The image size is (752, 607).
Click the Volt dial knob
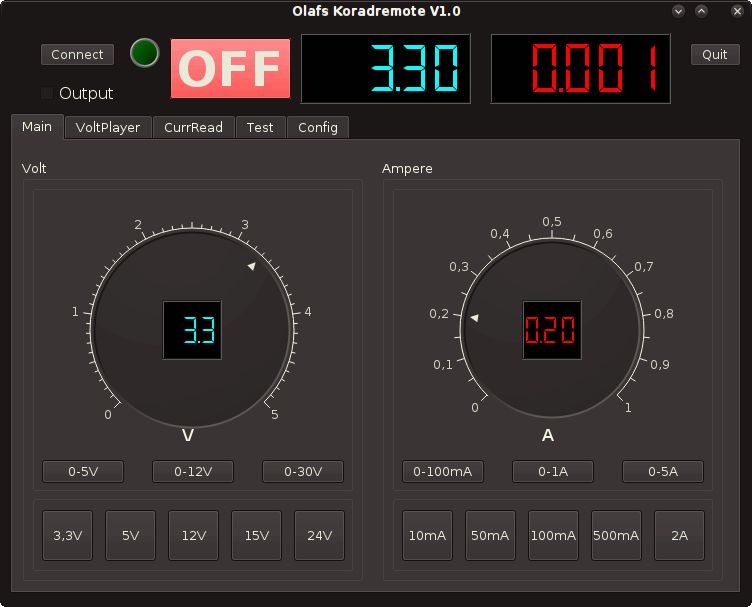point(192,330)
